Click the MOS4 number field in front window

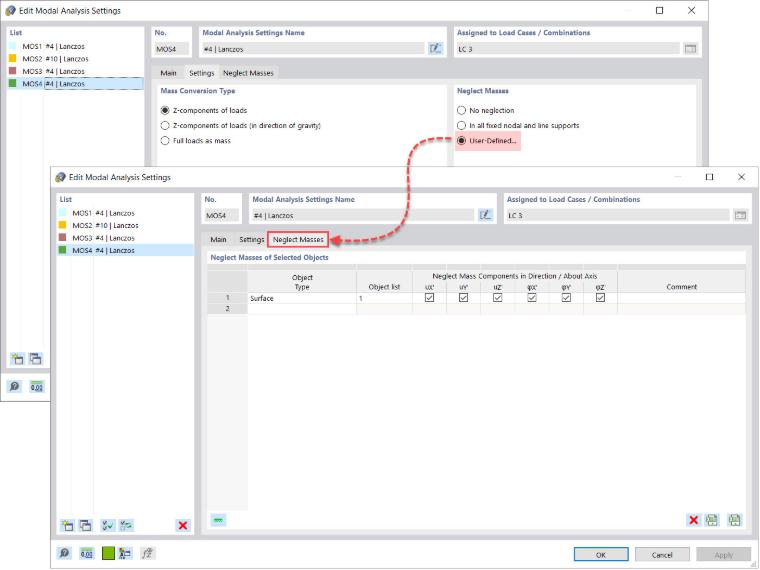[x=221, y=215]
